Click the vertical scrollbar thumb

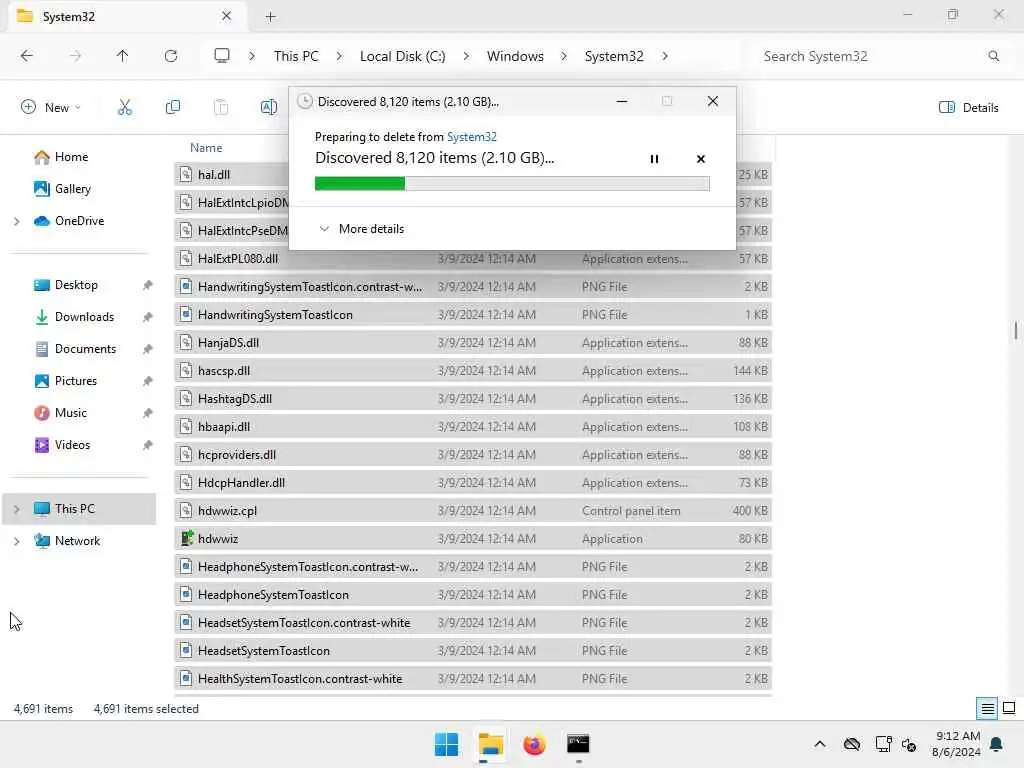[x=1016, y=330]
